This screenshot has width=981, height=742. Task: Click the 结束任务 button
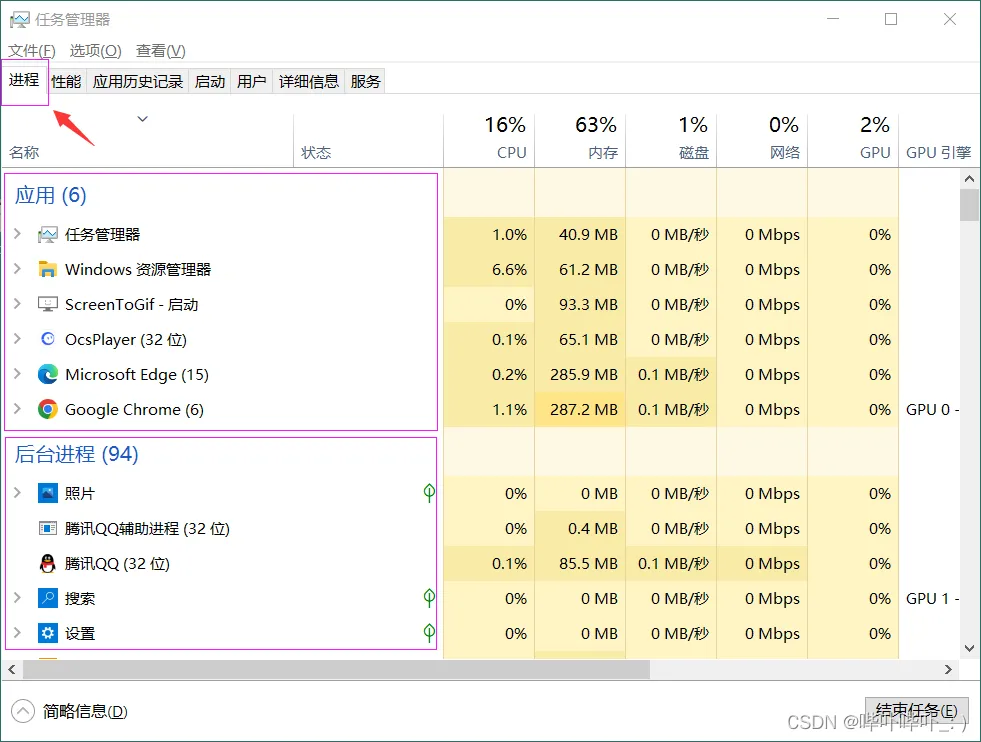tap(917, 711)
